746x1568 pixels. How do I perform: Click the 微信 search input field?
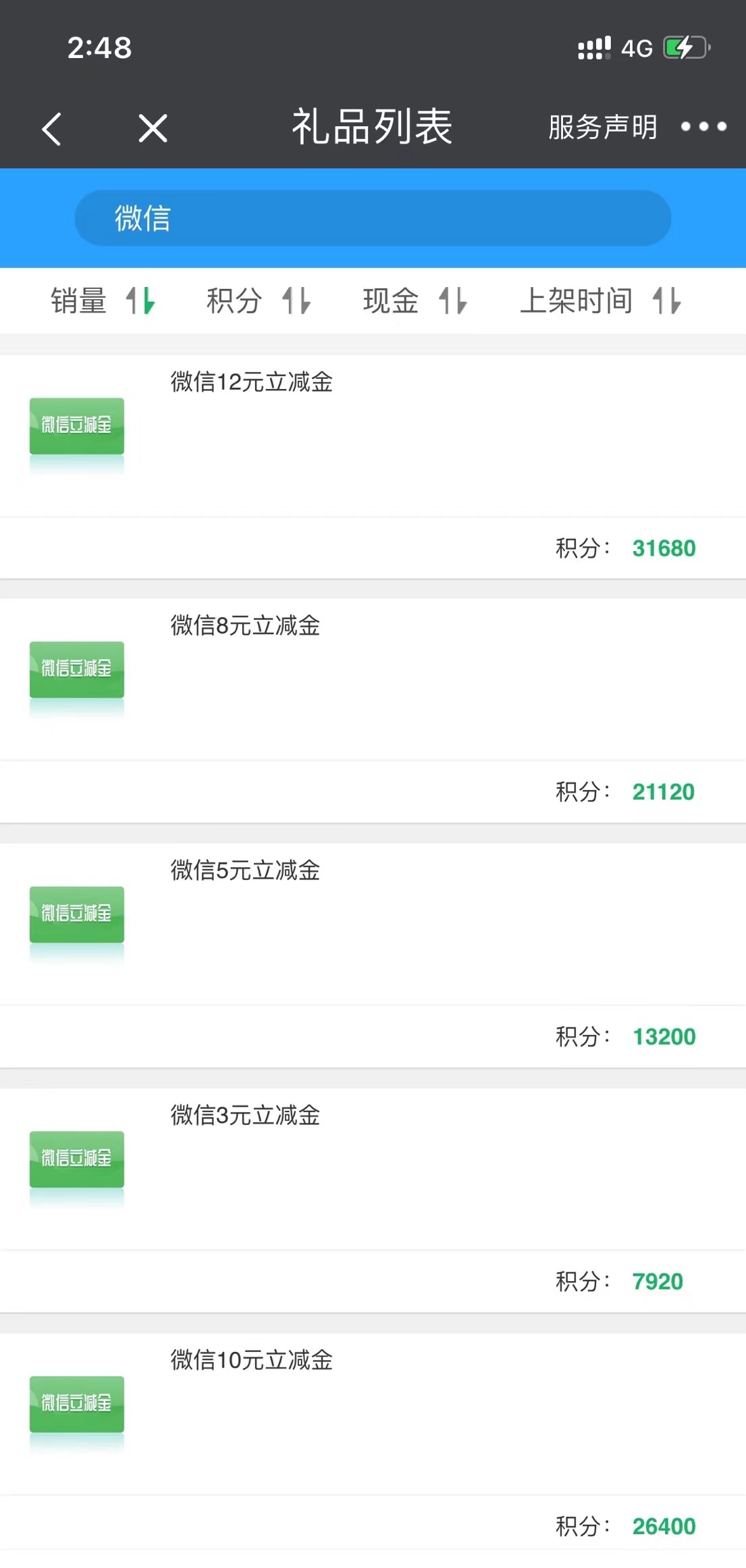373,218
